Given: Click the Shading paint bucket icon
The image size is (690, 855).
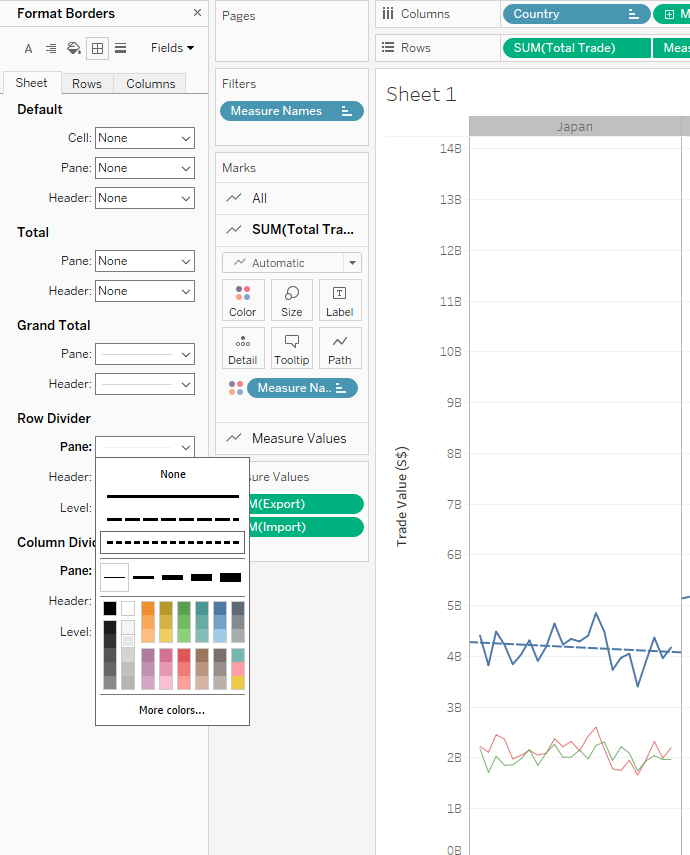Looking at the screenshot, I should tap(74, 48).
